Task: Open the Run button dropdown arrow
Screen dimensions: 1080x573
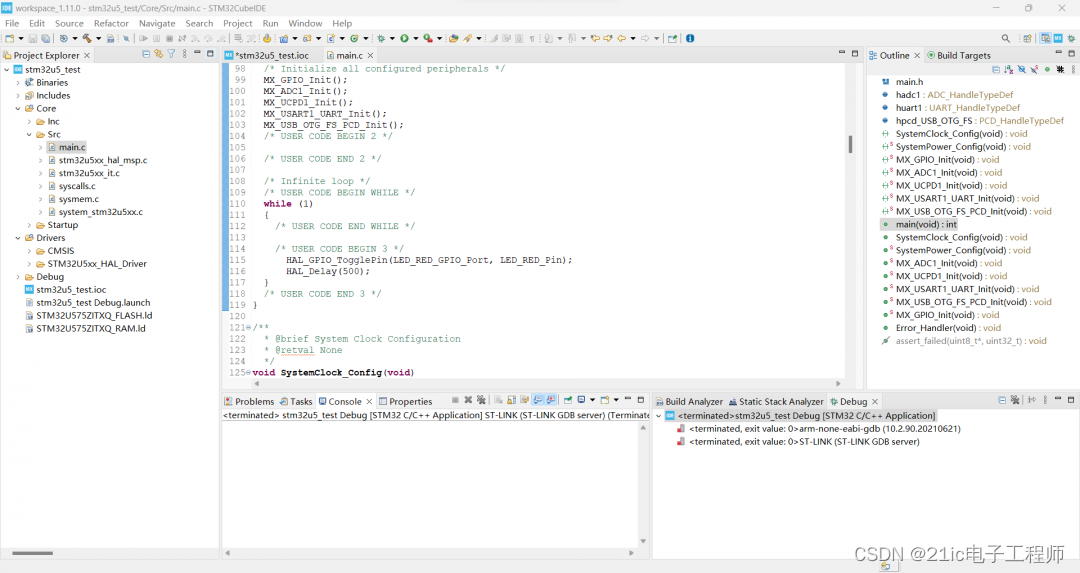Action: tap(415, 39)
